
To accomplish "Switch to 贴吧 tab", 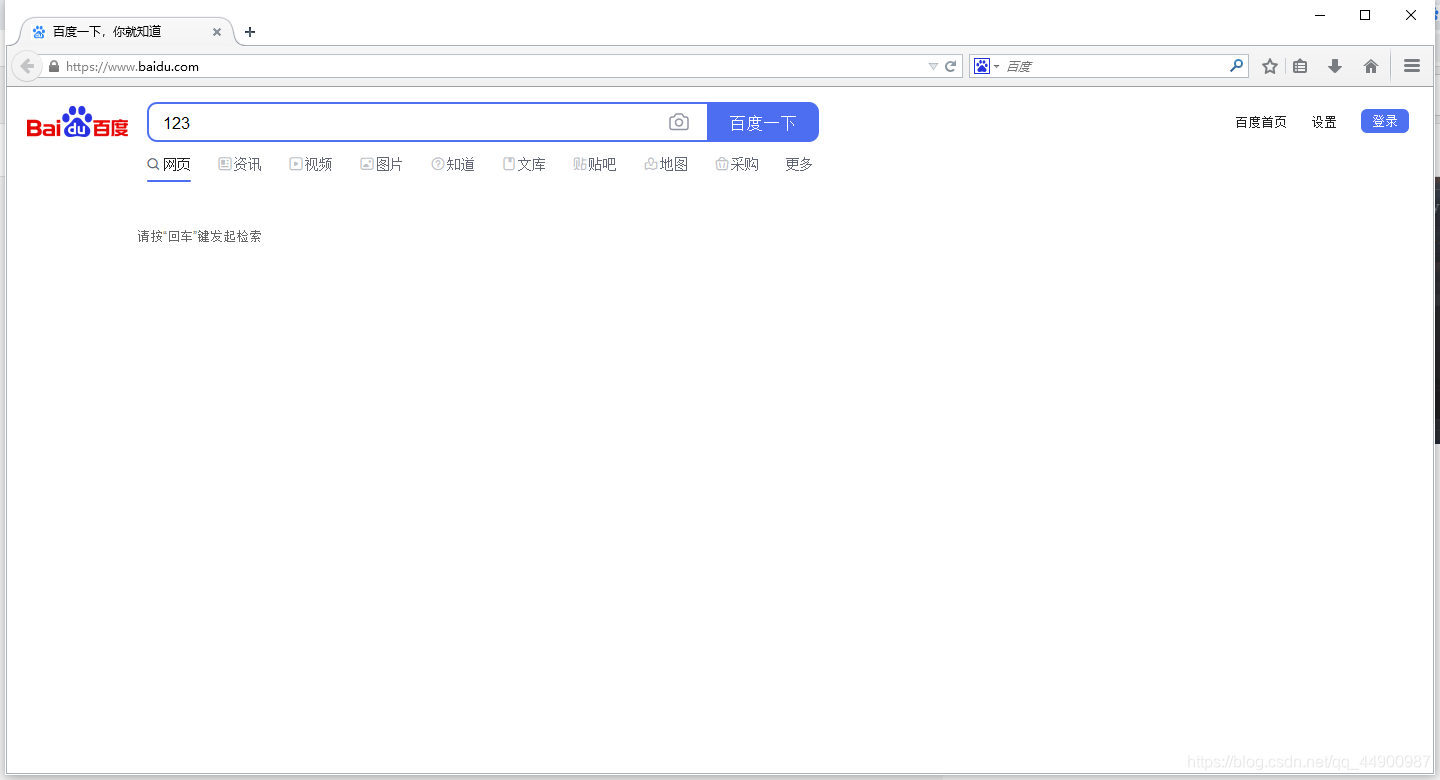I will tap(595, 164).
